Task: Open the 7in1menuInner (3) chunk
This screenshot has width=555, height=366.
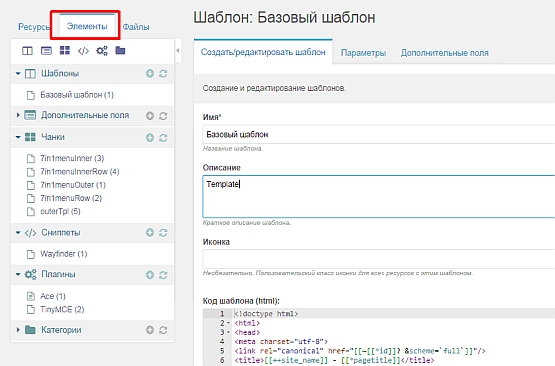Action: pyautogui.click(x=72, y=158)
